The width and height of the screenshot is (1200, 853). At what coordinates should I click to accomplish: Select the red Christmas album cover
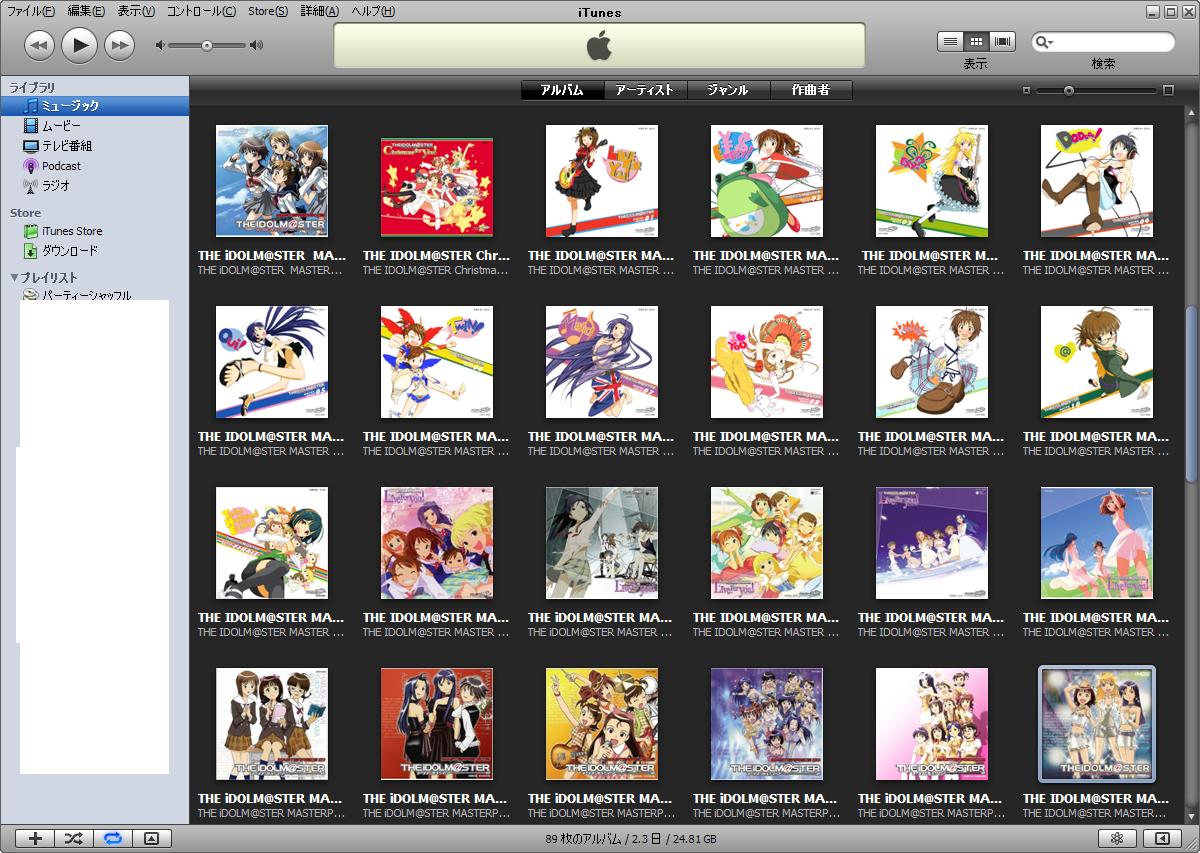pos(437,187)
